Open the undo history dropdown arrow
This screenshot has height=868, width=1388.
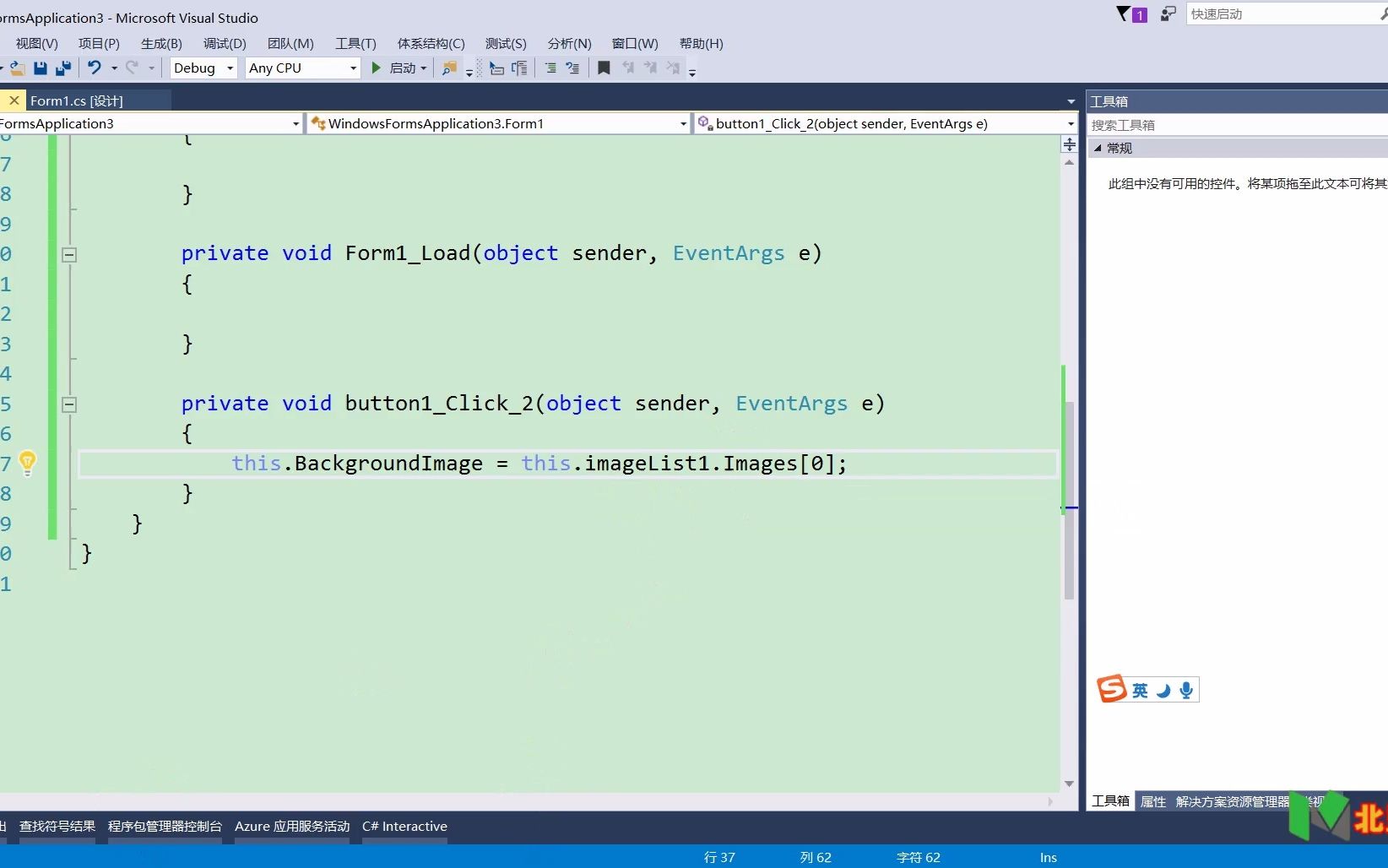114,68
